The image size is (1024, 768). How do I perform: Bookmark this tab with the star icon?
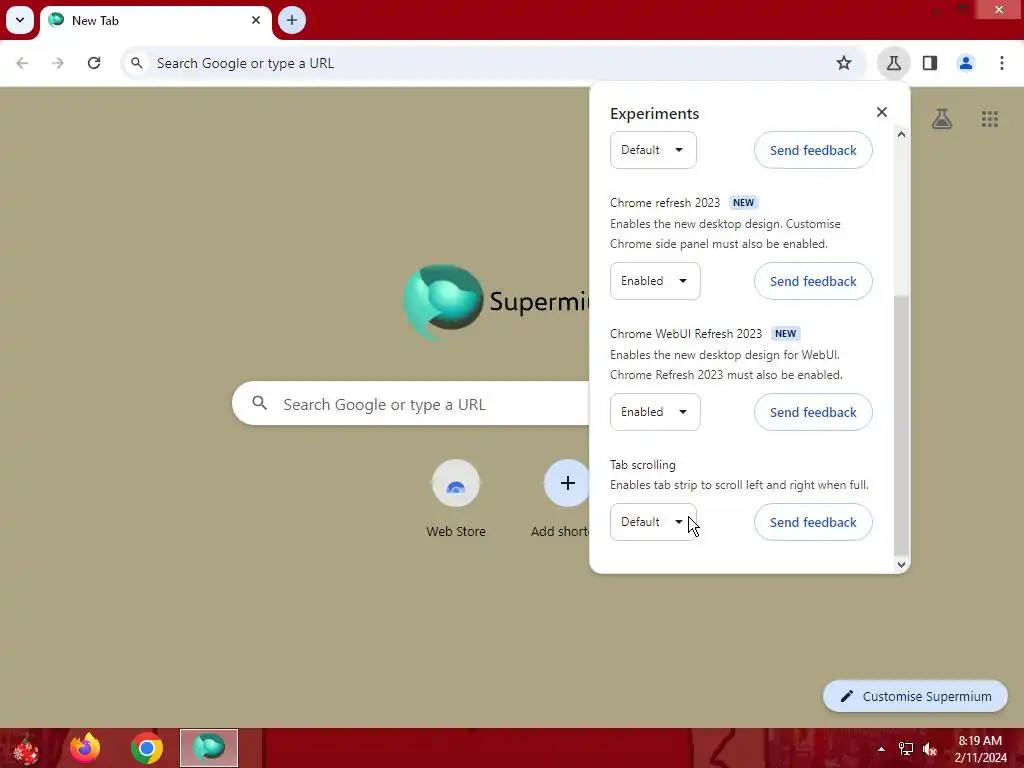coord(844,63)
